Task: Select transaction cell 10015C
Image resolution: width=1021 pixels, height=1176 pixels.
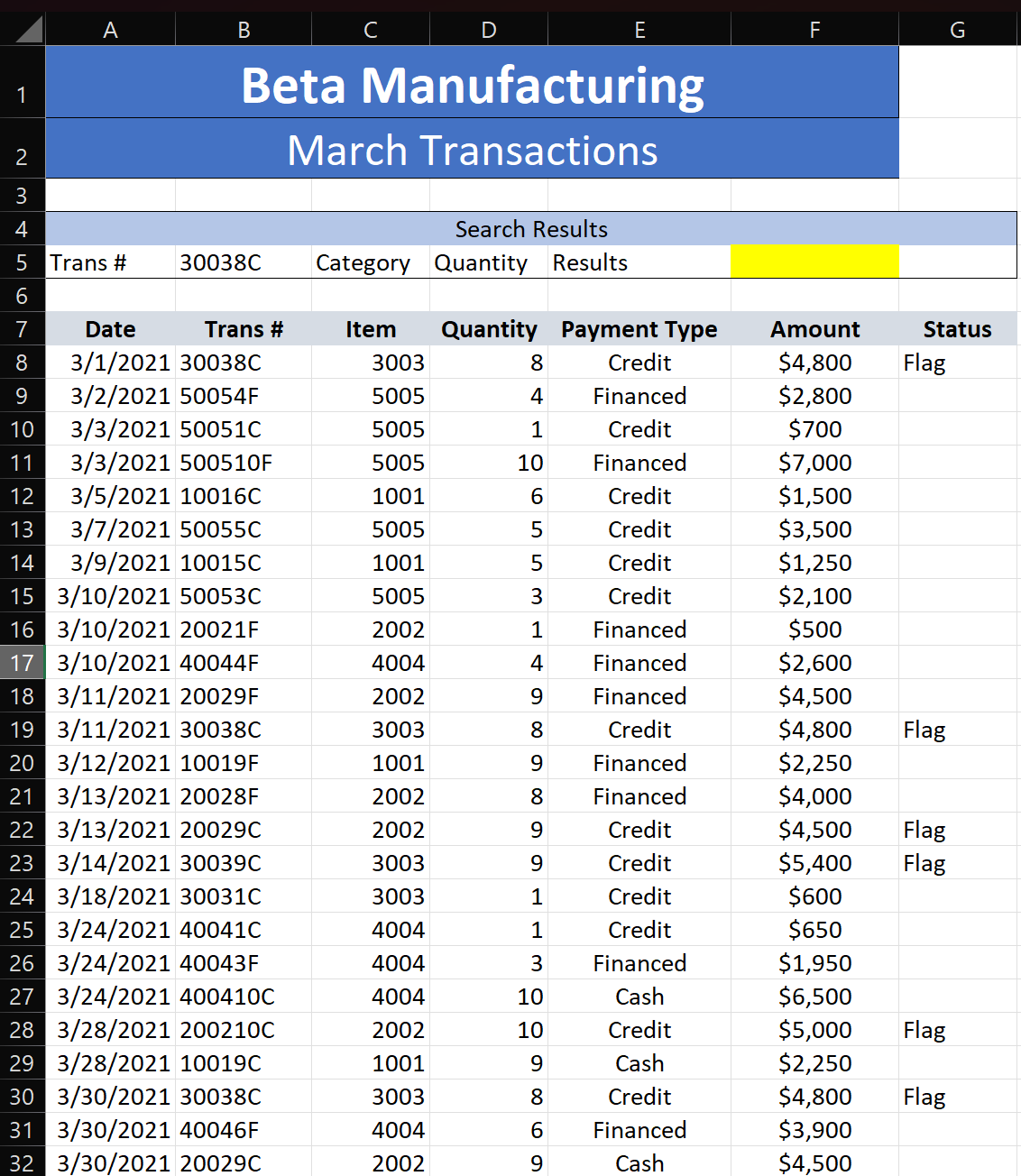Action: tap(244, 563)
